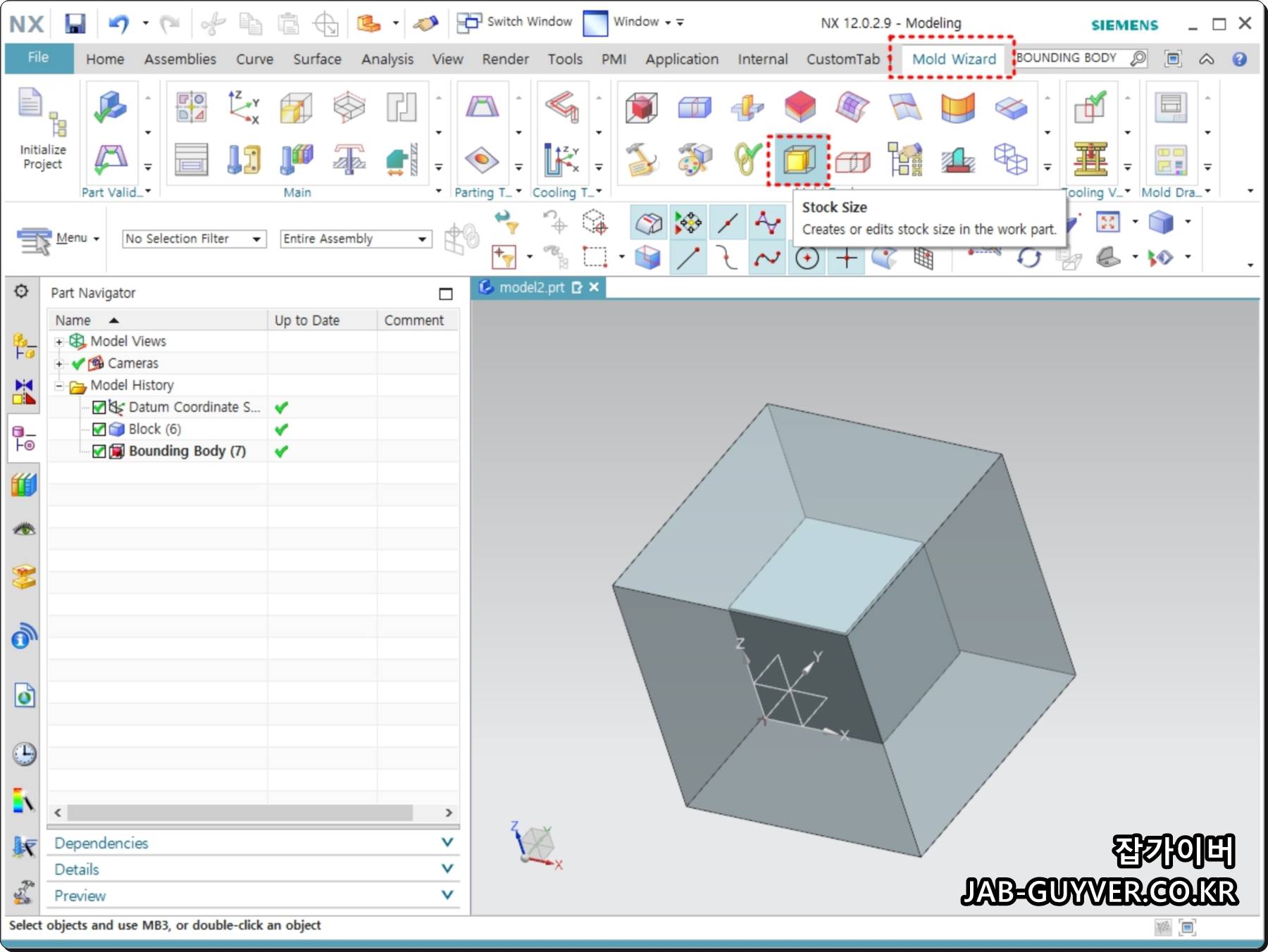
Task: Maximize the Part Navigator panel
Action: point(445,294)
